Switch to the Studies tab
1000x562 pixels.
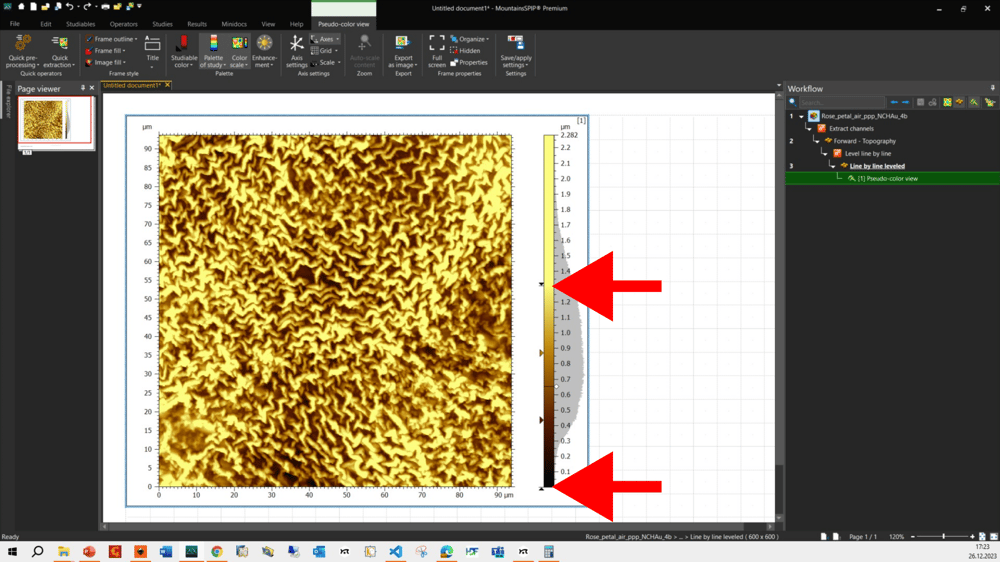pos(162,24)
